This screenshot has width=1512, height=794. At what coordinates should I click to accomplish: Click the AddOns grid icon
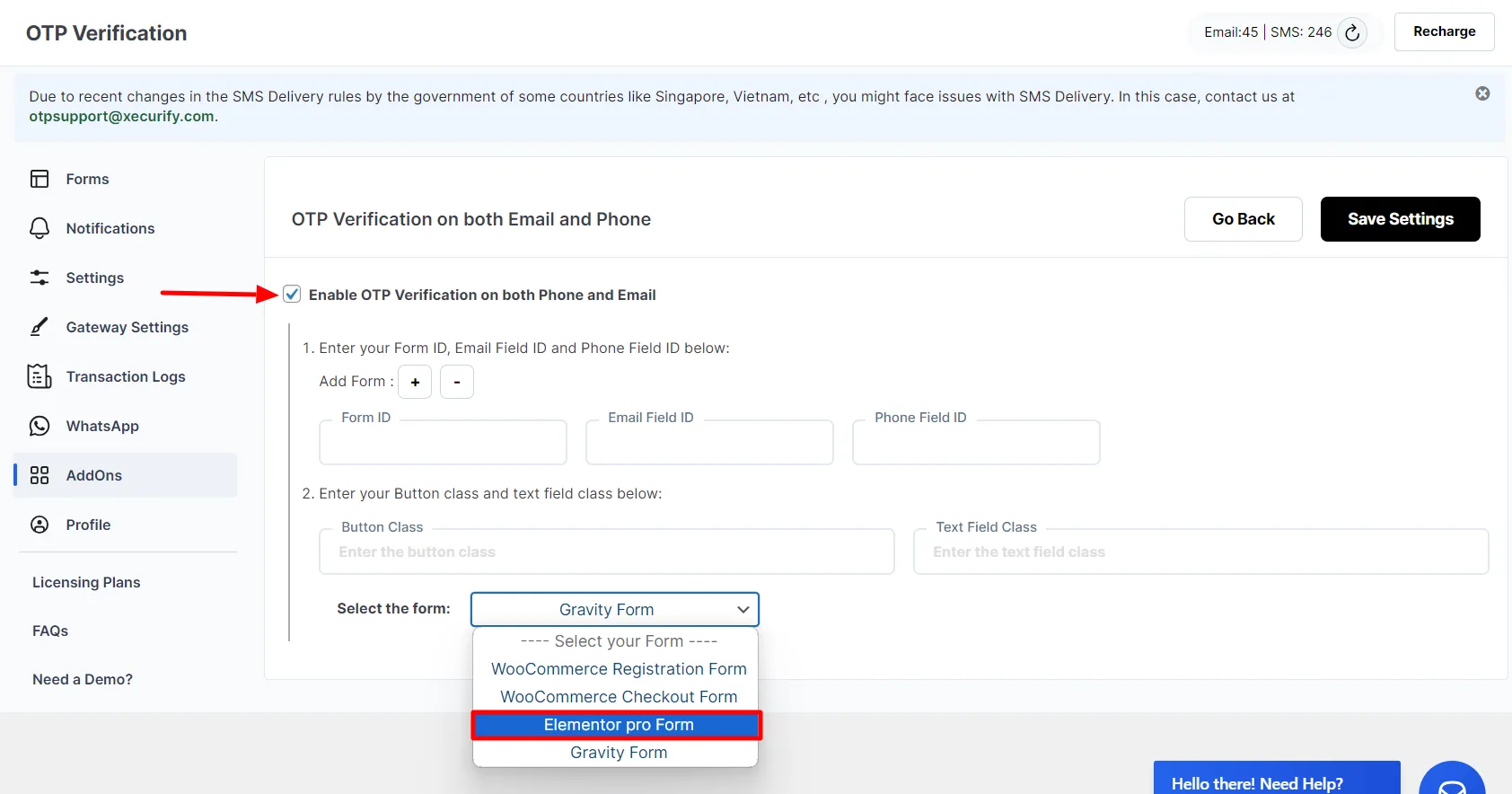(40, 475)
